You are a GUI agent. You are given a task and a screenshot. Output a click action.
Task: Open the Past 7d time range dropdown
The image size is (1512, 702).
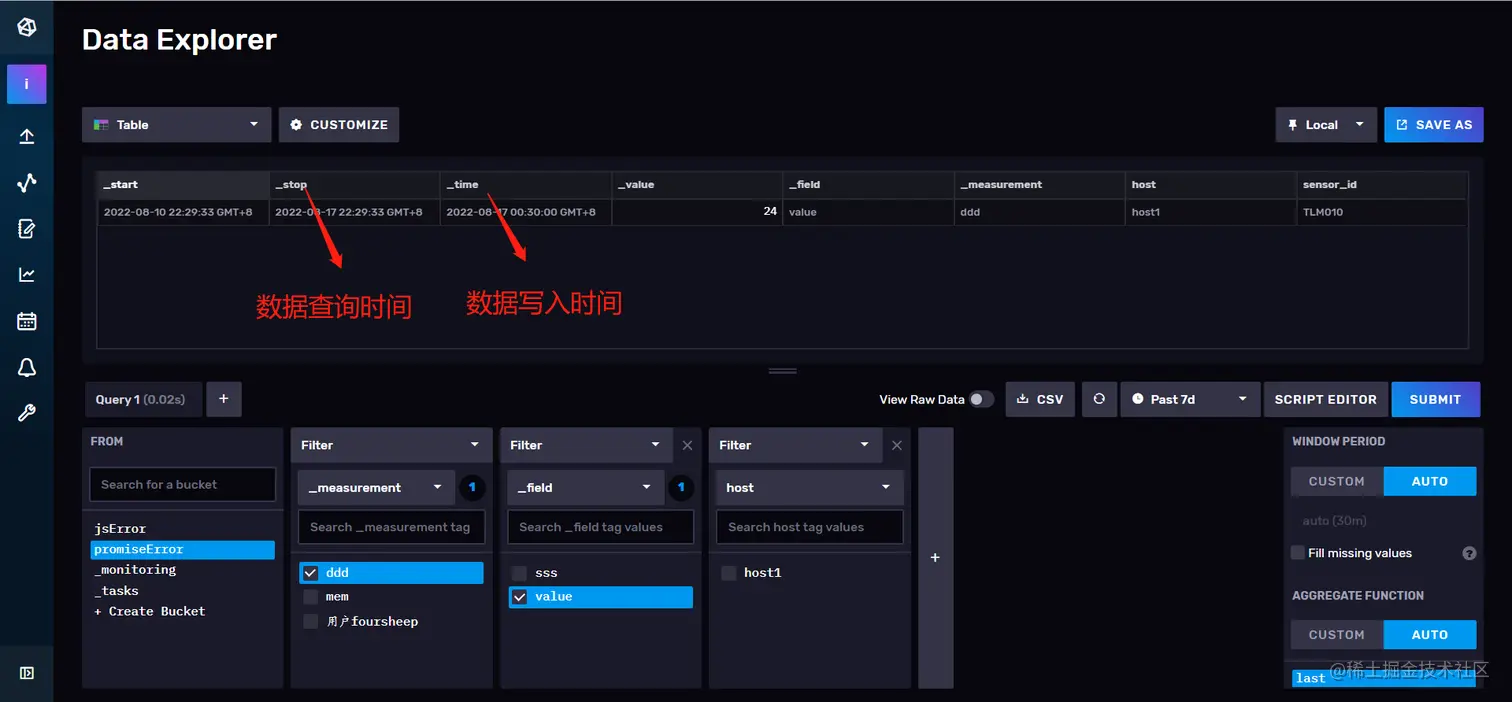tap(1190, 399)
